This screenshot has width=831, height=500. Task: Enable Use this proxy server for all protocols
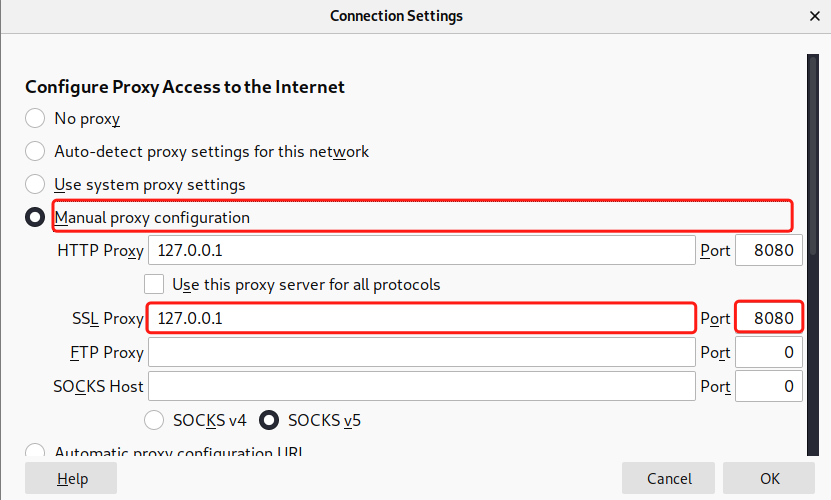[154, 284]
